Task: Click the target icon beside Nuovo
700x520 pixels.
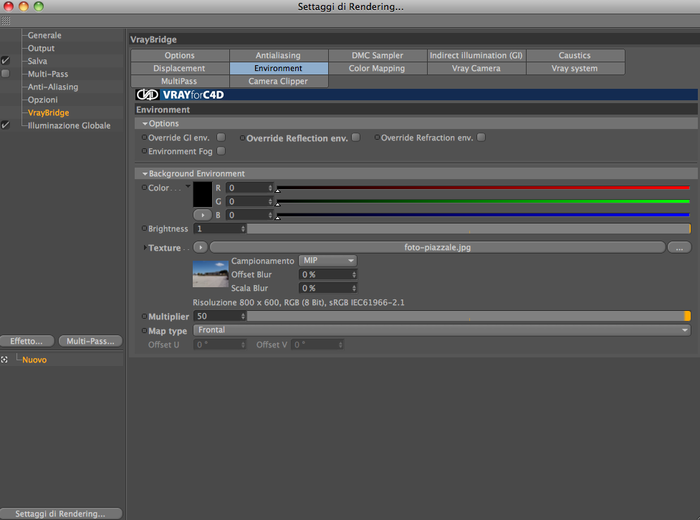Action: coord(4,360)
